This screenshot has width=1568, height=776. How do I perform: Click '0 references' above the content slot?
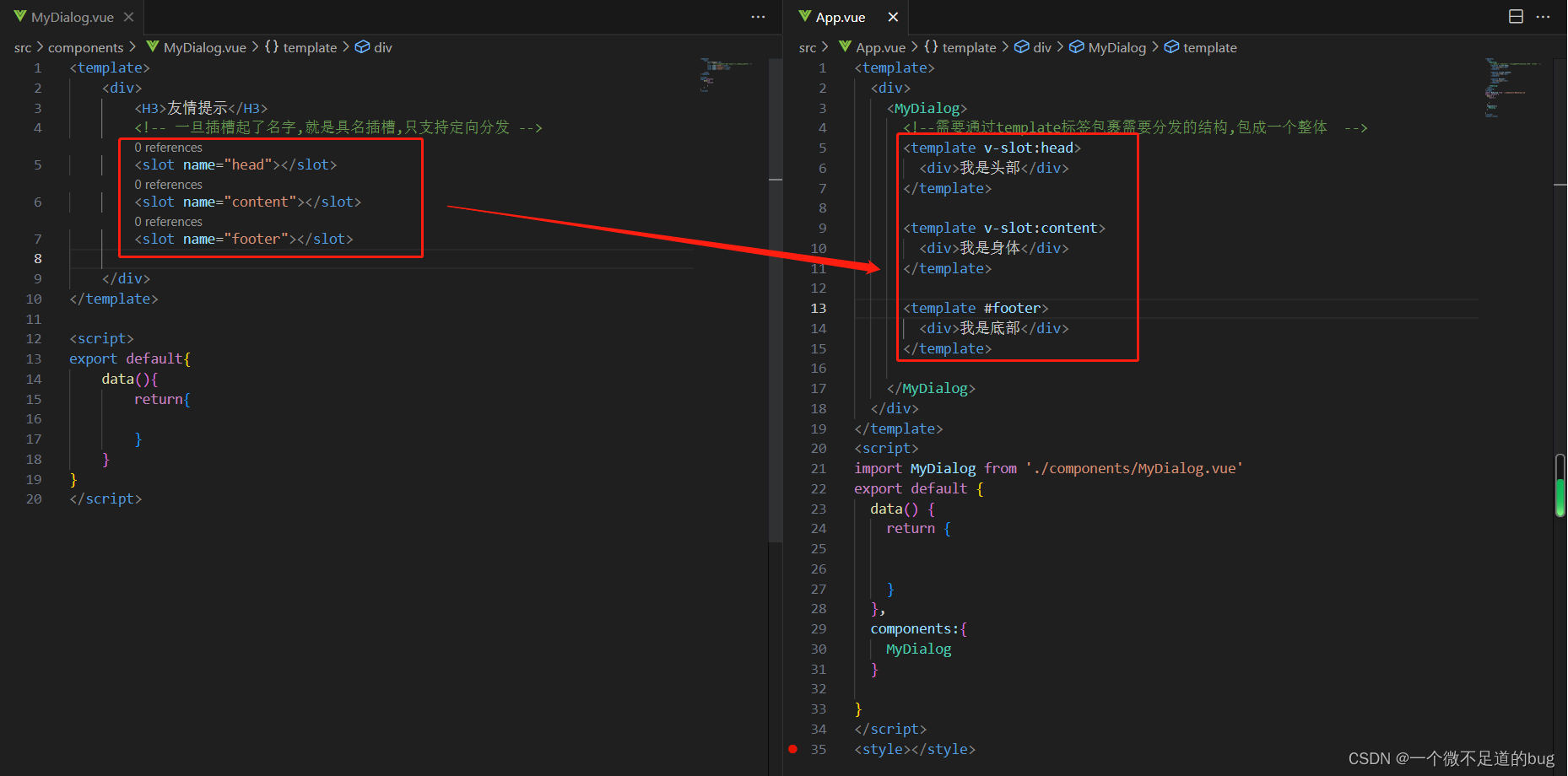[169, 185]
